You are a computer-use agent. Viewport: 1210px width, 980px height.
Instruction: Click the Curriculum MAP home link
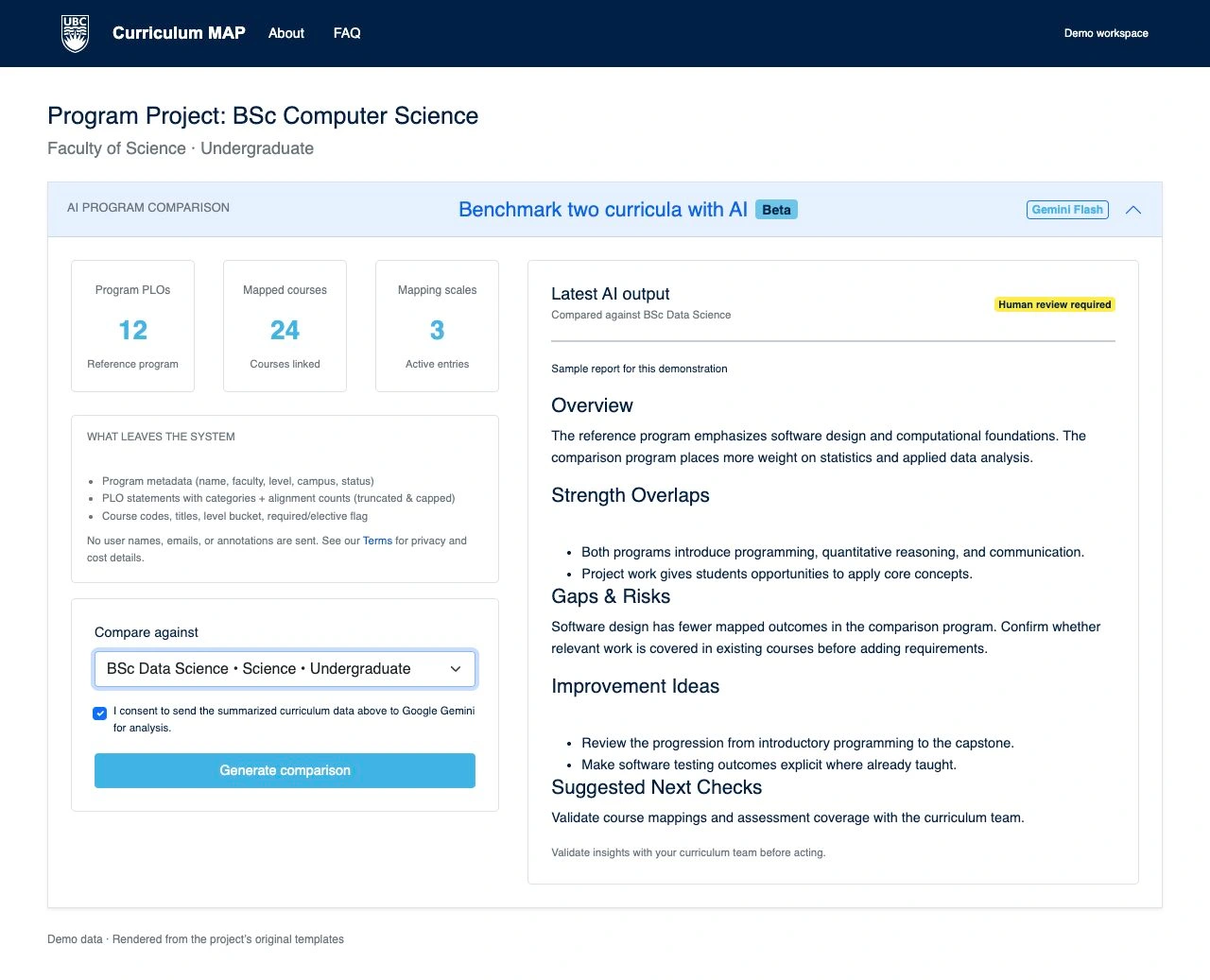(x=179, y=33)
